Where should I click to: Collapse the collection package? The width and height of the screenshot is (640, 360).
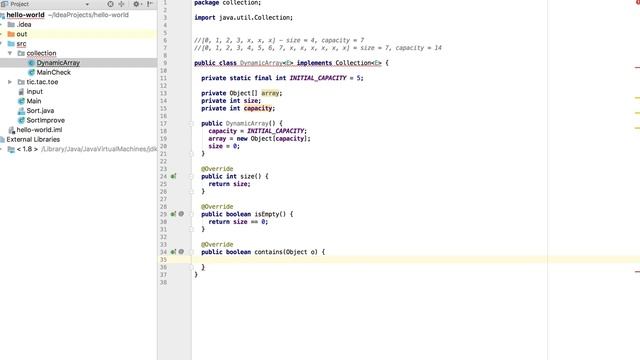click(10, 53)
